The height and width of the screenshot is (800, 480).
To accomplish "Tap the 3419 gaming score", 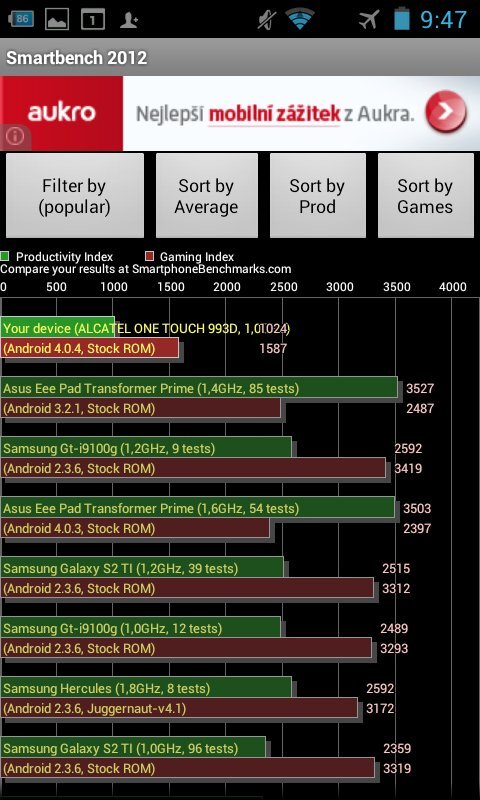I will [x=408, y=468].
